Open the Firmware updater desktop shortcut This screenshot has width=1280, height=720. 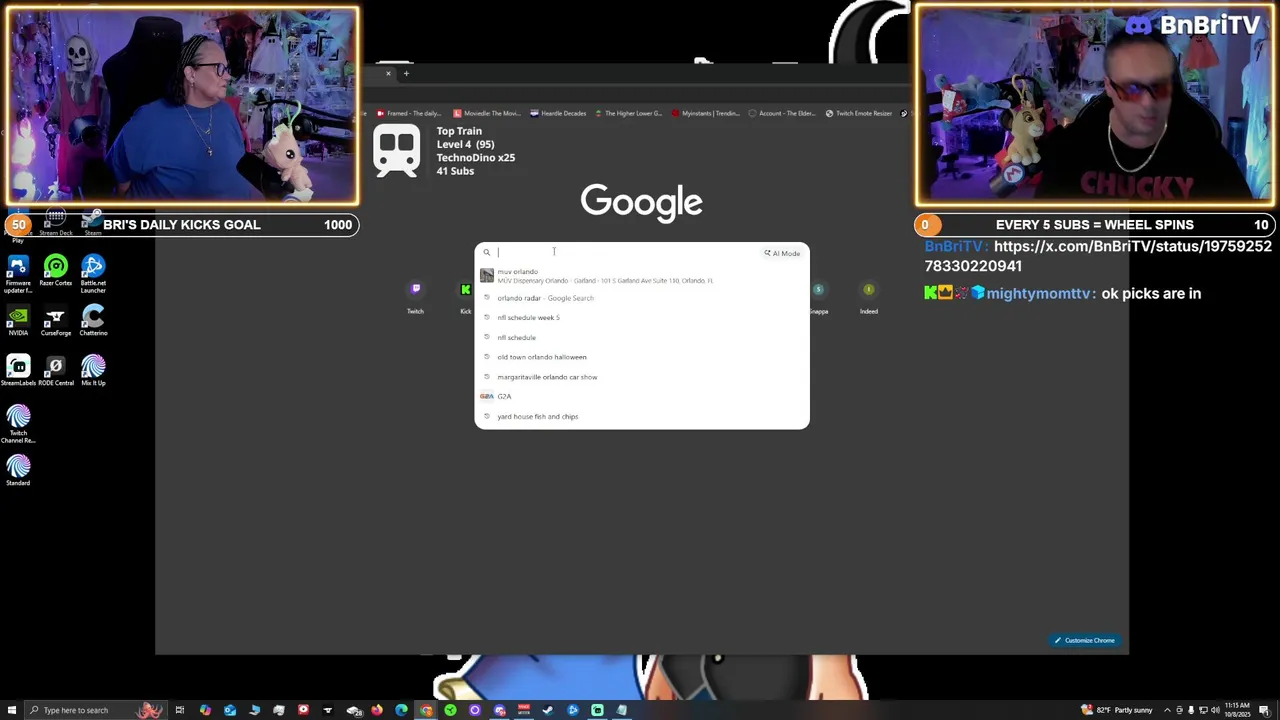(18, 274)
